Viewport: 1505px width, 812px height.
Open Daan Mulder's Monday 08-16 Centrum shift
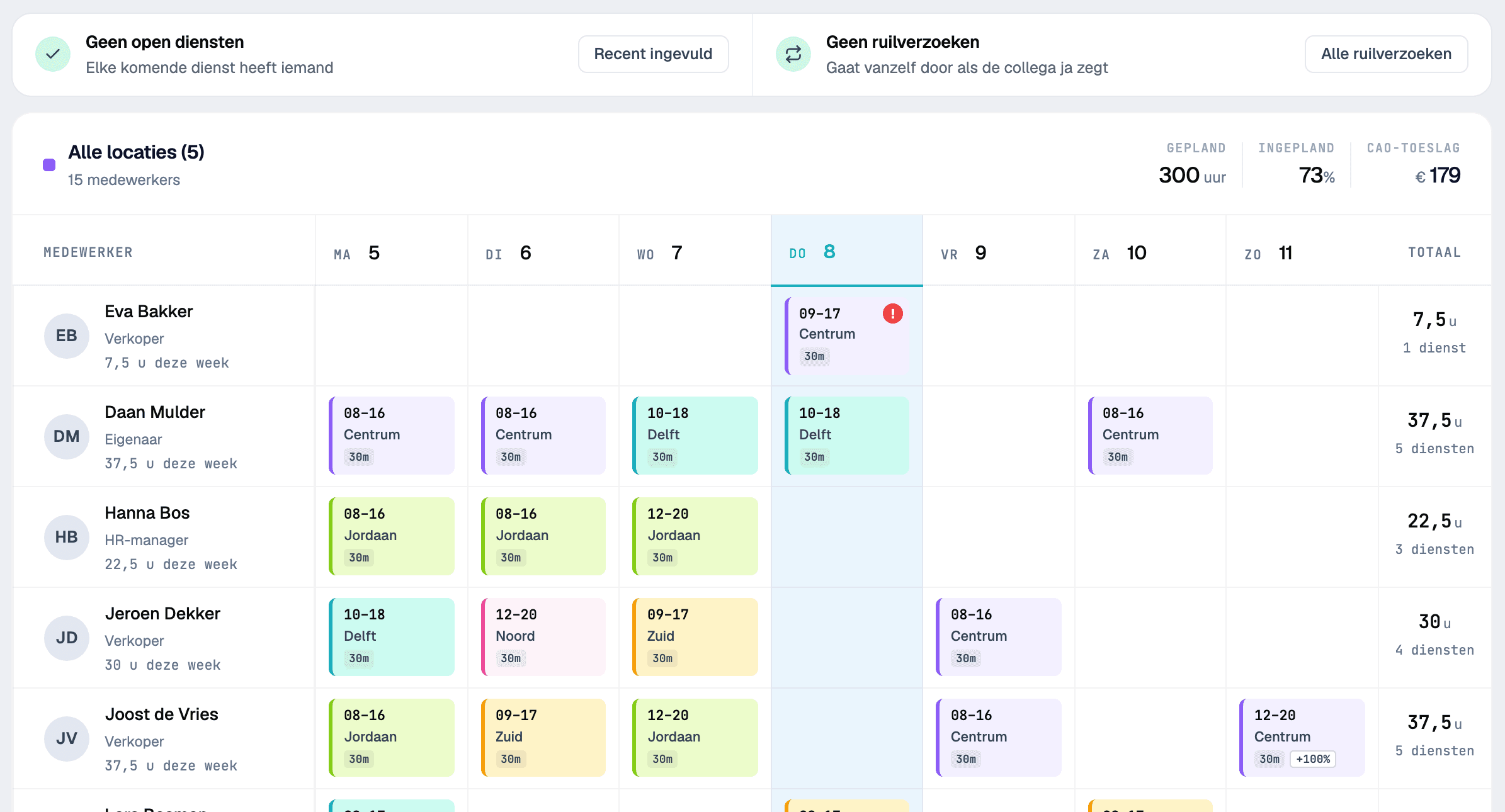[392, 436]
